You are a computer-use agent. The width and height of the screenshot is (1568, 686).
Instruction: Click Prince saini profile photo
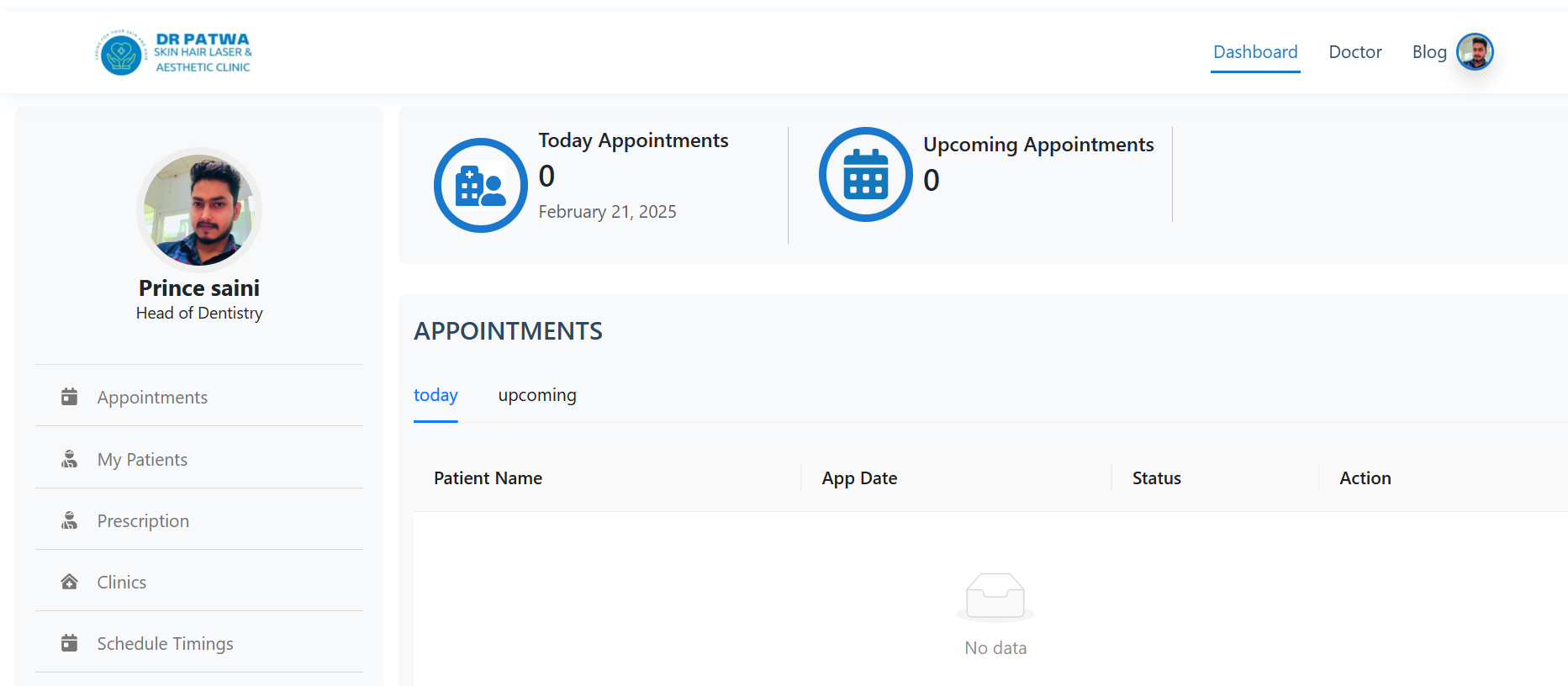[x=199, y=210]
